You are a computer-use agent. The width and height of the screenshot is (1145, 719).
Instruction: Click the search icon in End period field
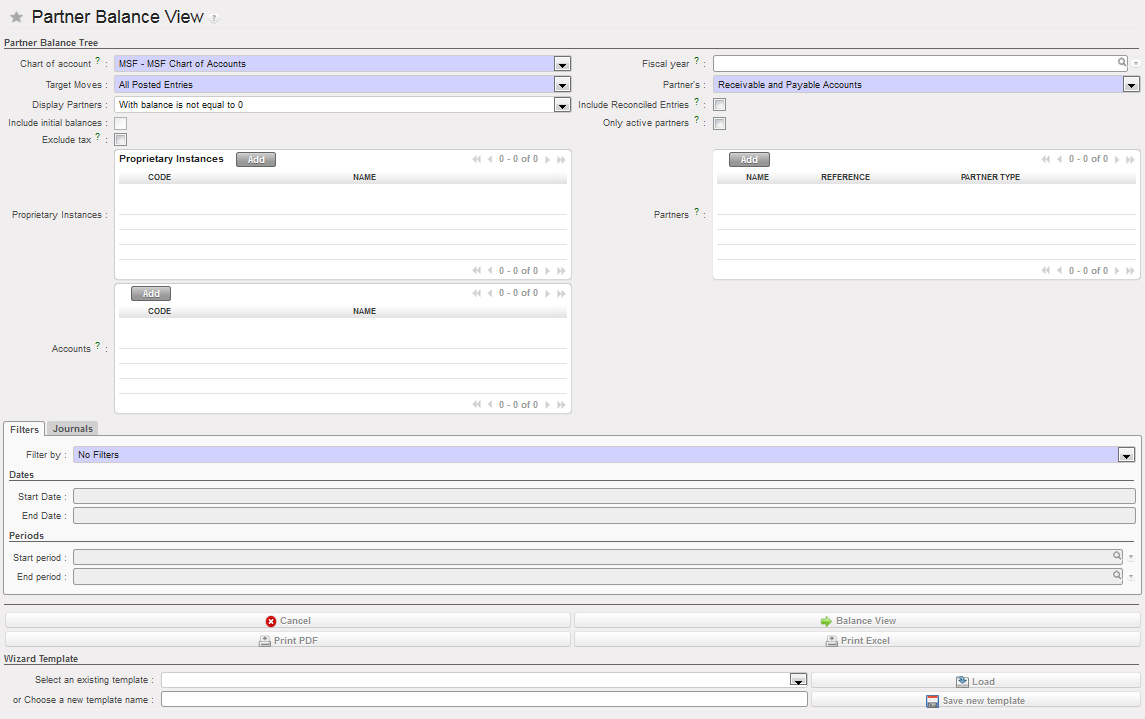(1117, 576)
